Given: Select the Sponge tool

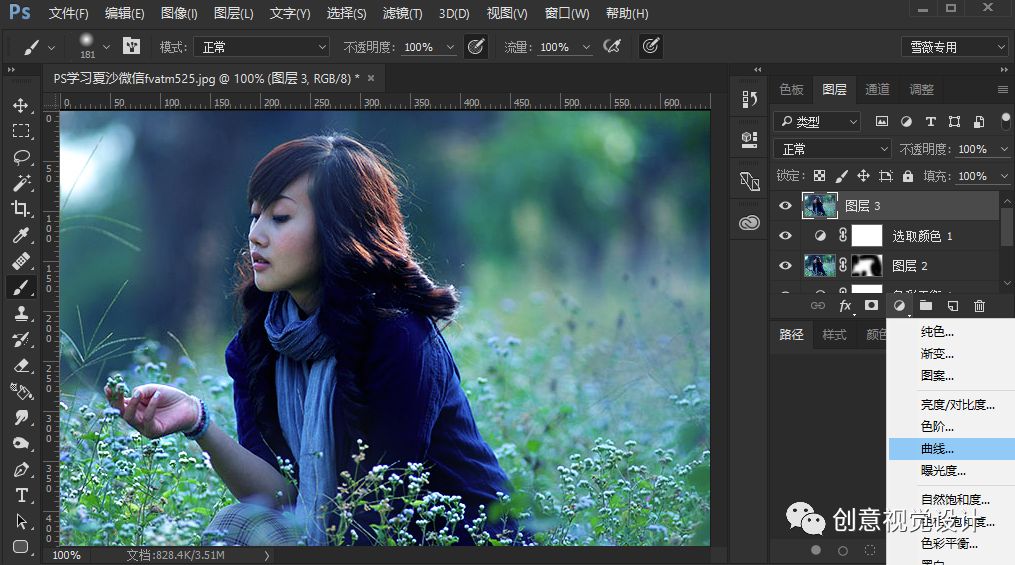Looking at the screenshot, I should pos(21,443).
